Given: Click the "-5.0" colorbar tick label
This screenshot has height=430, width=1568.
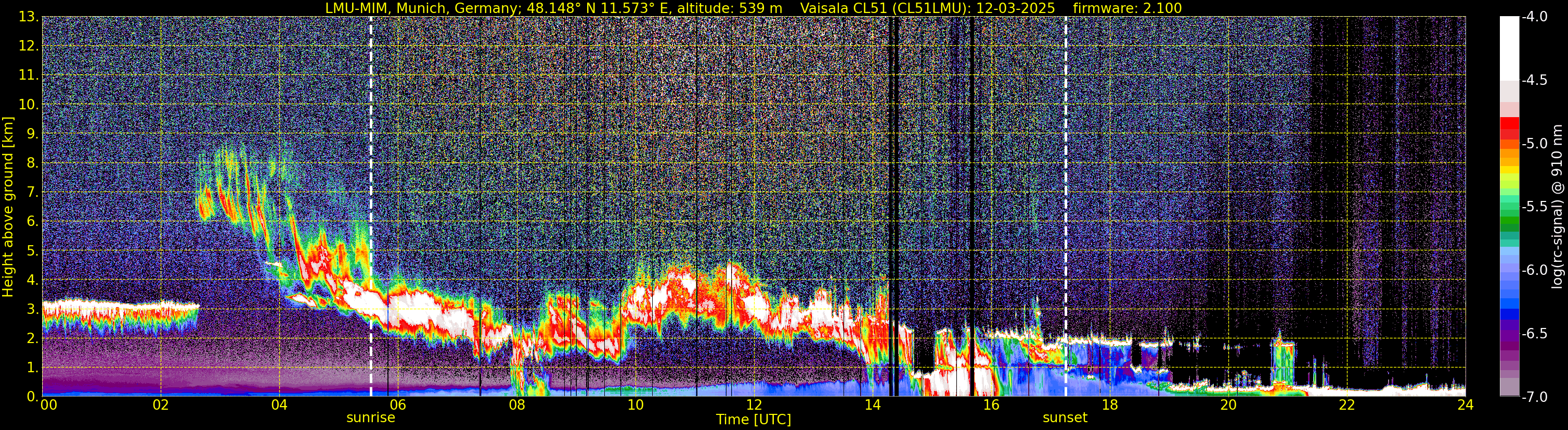Looking at the screenshot, I should pos(1534,144).
